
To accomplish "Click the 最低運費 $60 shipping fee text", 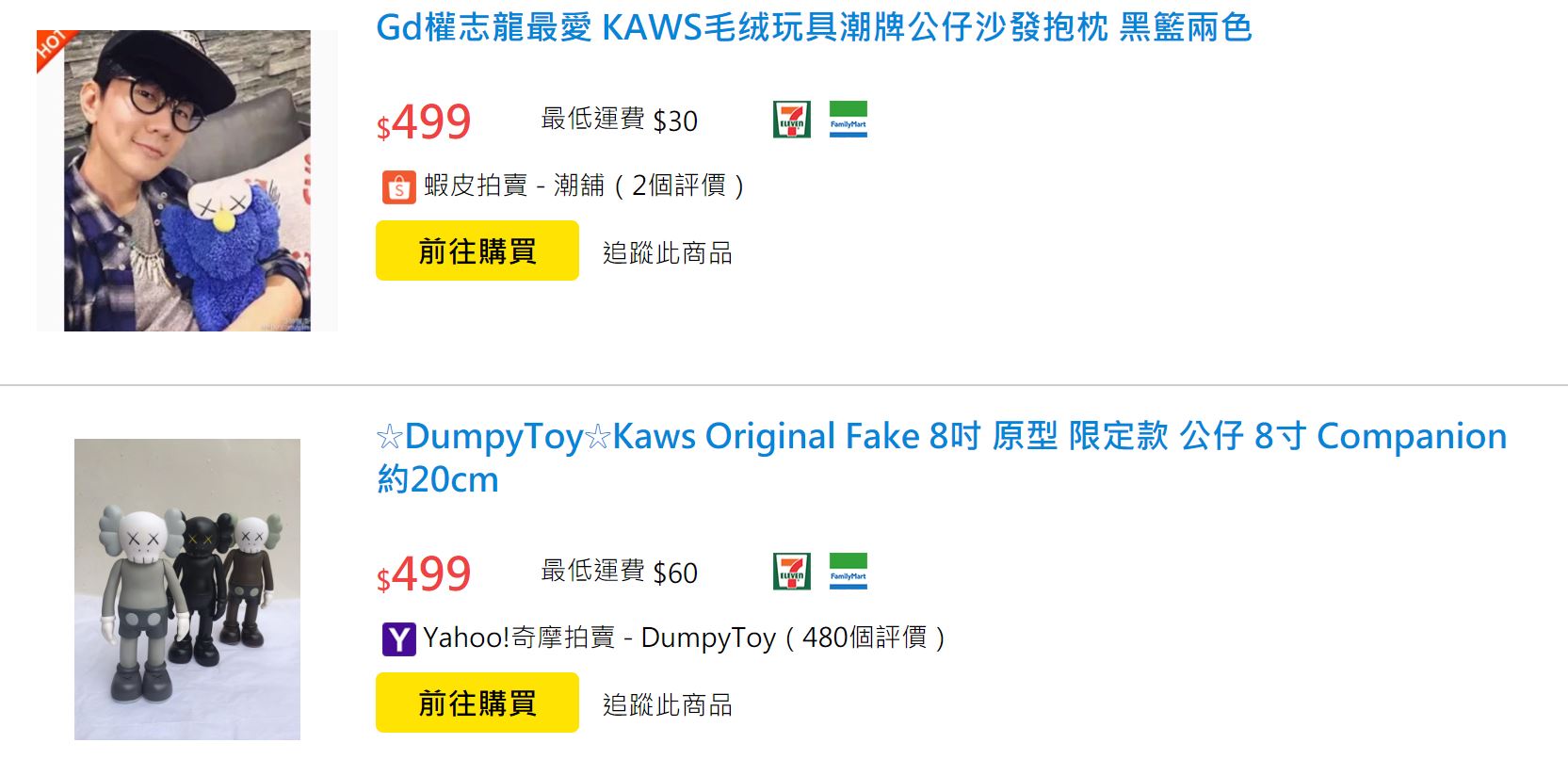I will tap(619, 572).
